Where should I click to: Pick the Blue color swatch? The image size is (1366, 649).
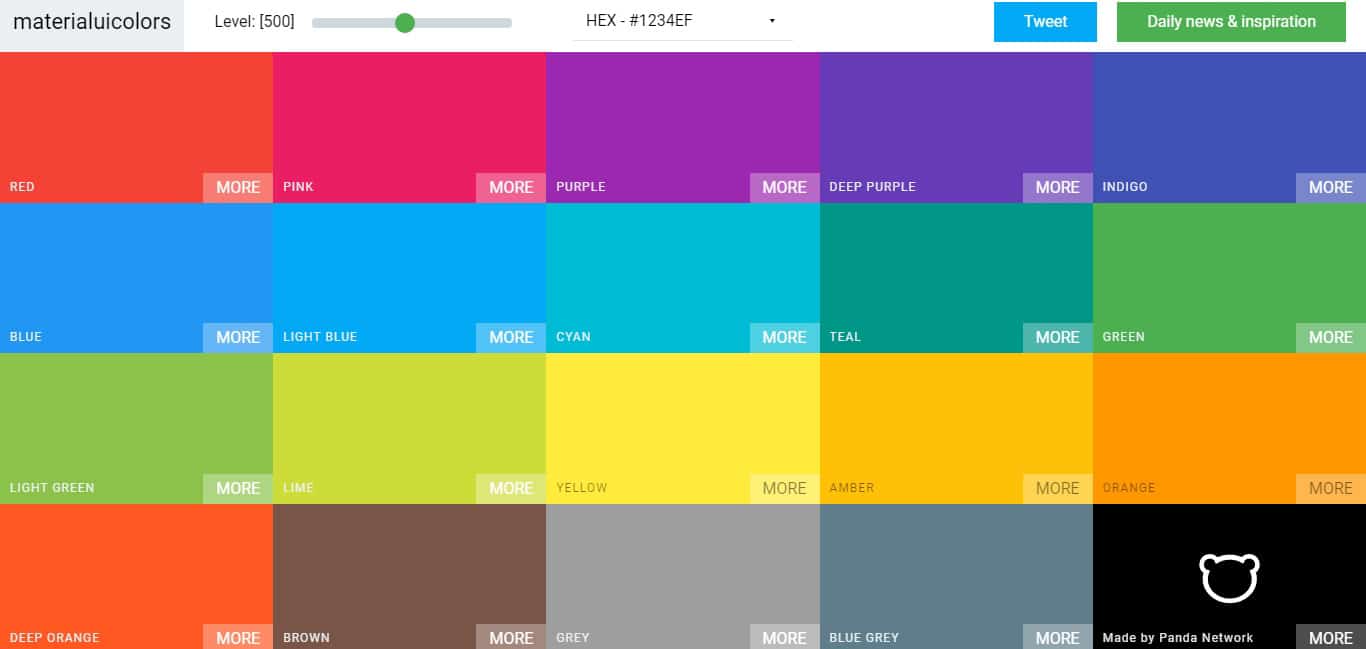[136, 278]
